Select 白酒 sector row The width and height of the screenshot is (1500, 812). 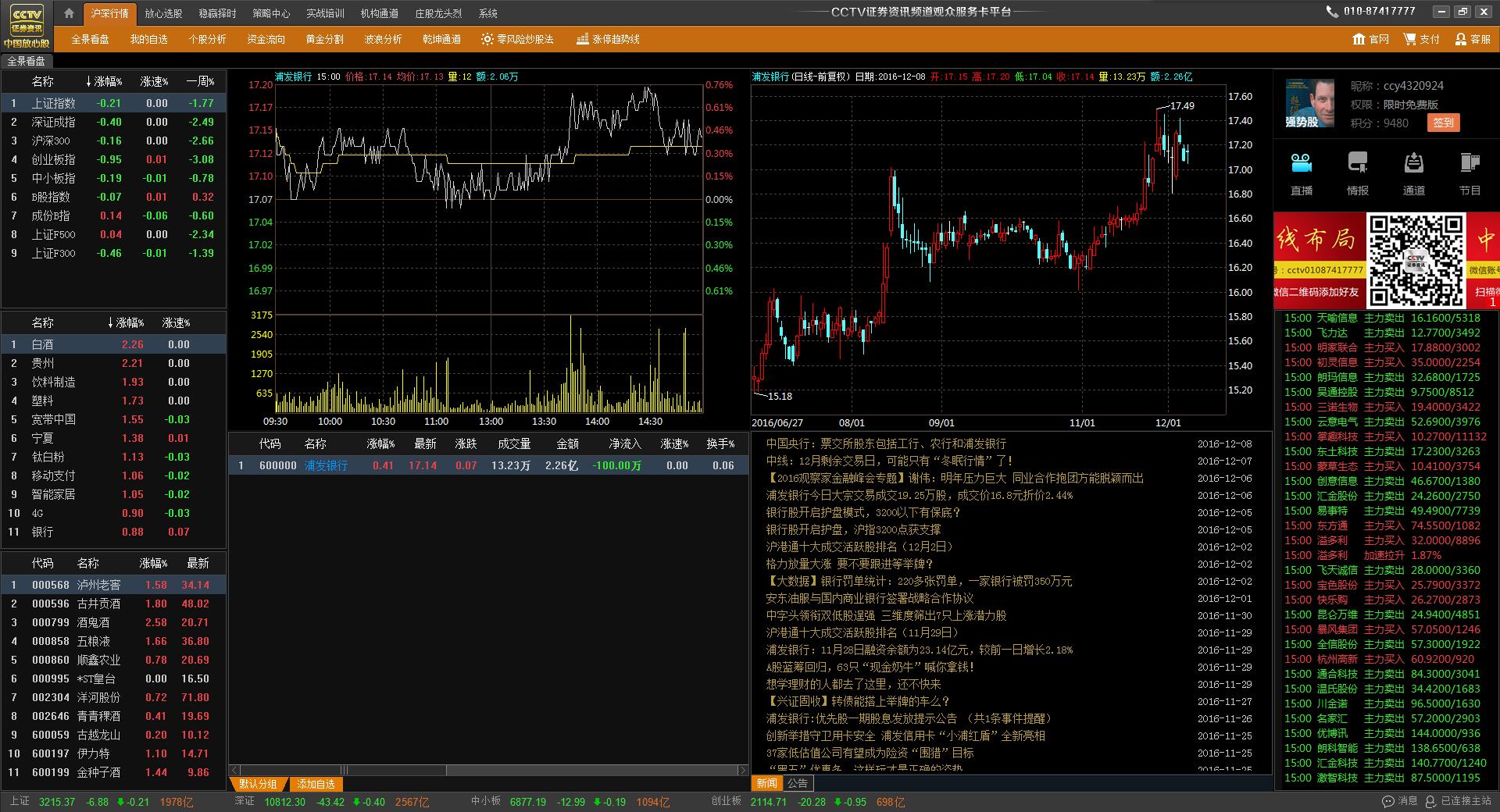[x=113, y=344]
